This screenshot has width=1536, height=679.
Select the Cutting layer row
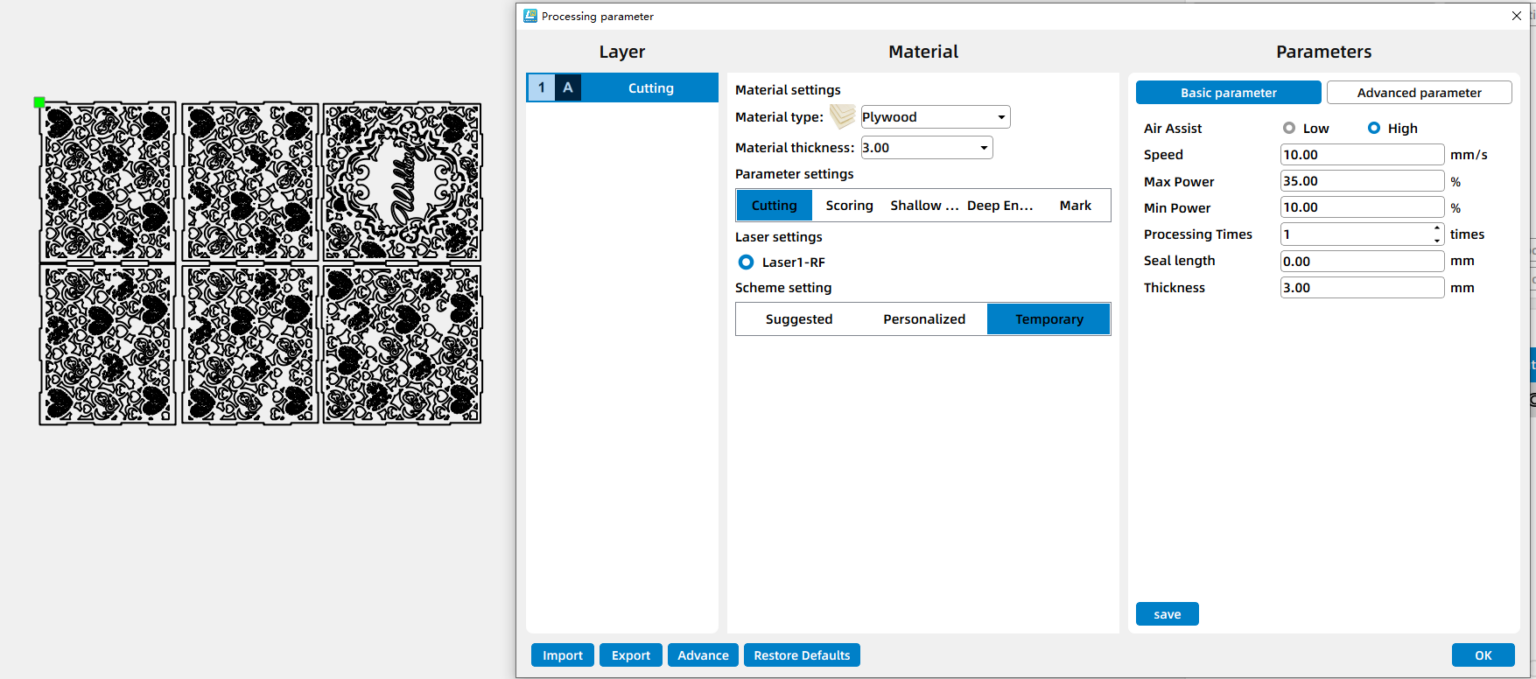click(x=650, y=88)
